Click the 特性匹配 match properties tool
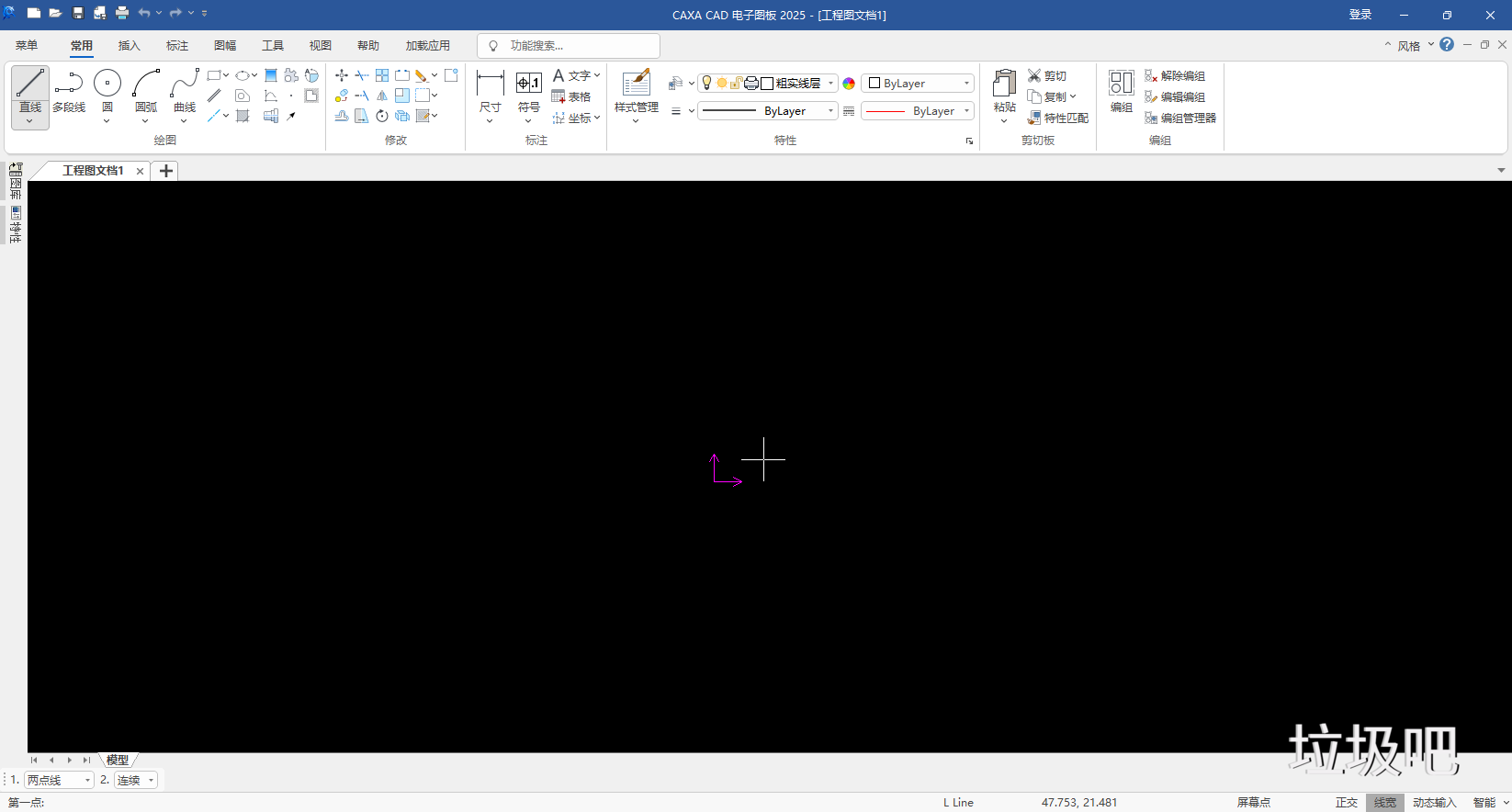 pyautogui.click(x=1058, y=118)
